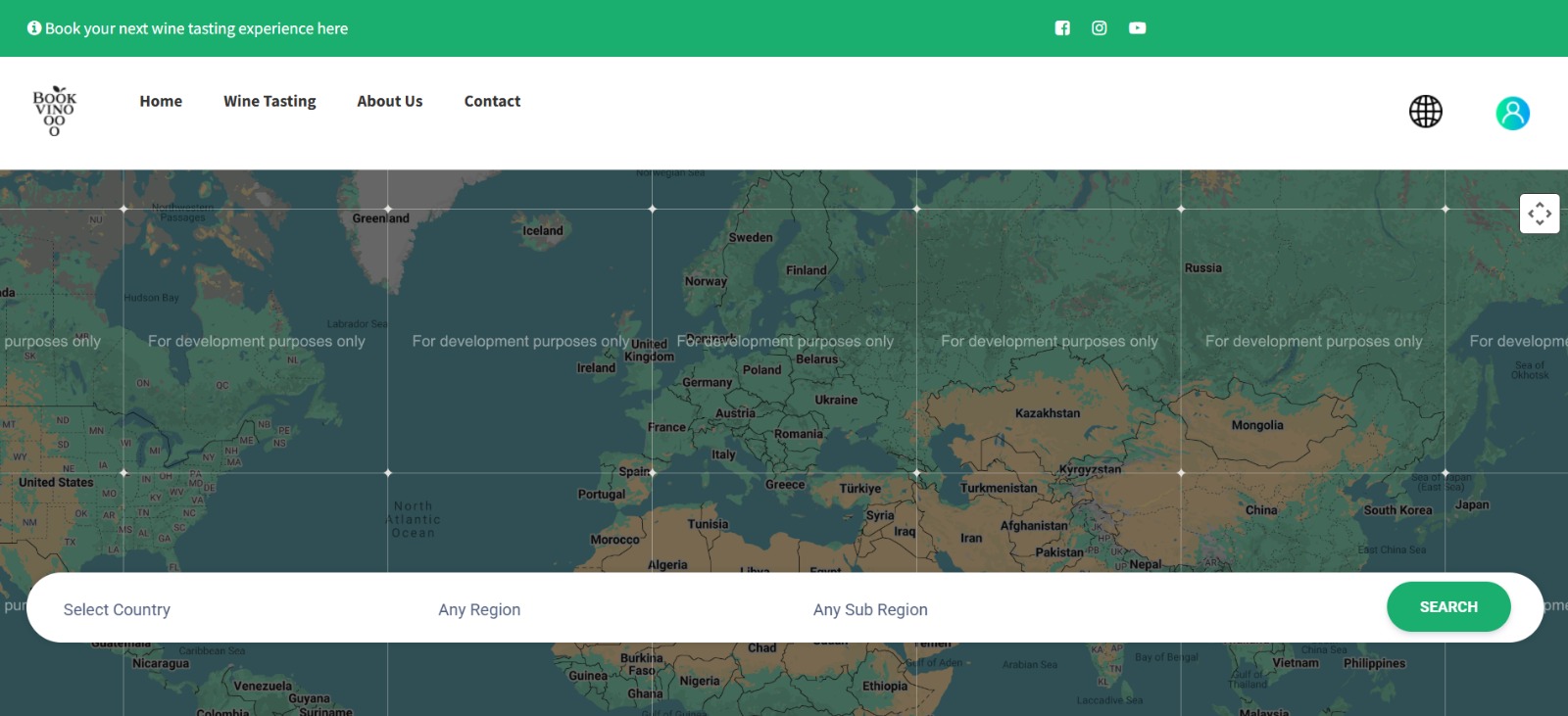Navigate to the About Us page

coord(389,101)
